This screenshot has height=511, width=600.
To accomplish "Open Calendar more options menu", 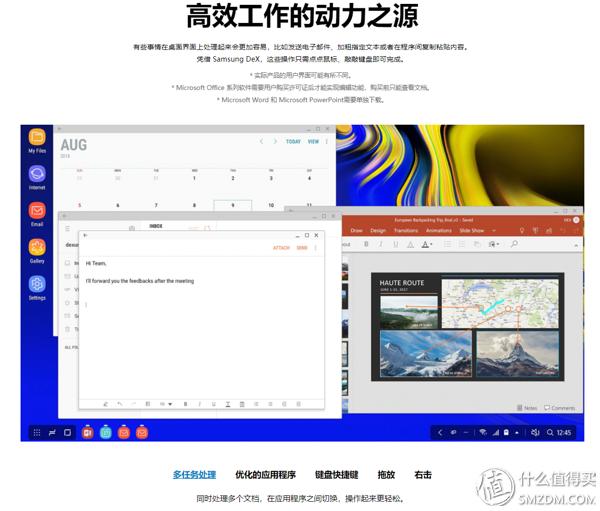I will tap(327, 142).
